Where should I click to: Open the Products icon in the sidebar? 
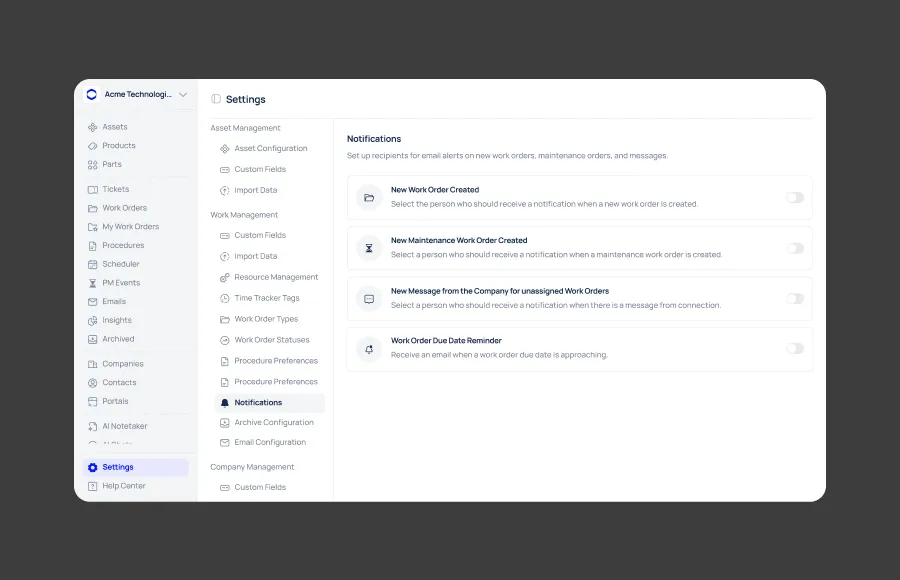[x=92, y=146]
